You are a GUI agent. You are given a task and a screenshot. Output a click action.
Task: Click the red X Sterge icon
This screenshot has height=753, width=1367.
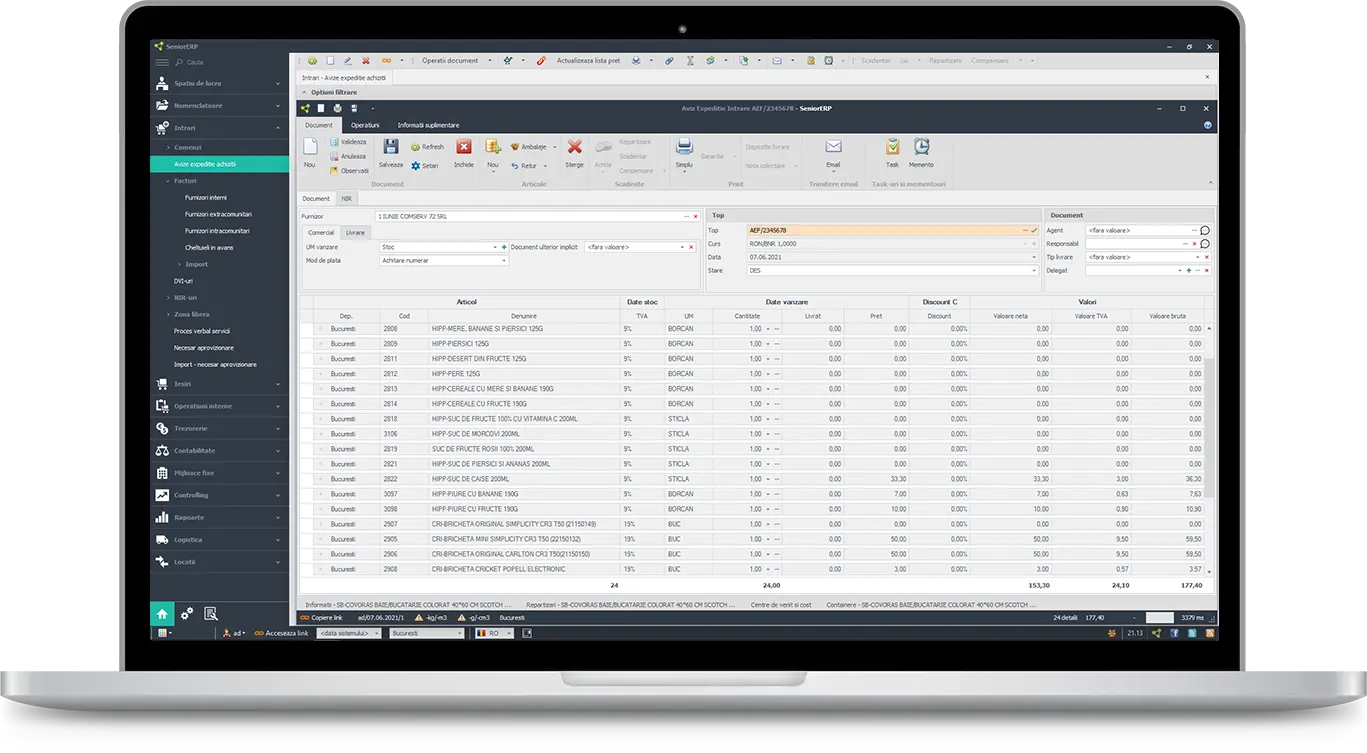pos(574,147)
